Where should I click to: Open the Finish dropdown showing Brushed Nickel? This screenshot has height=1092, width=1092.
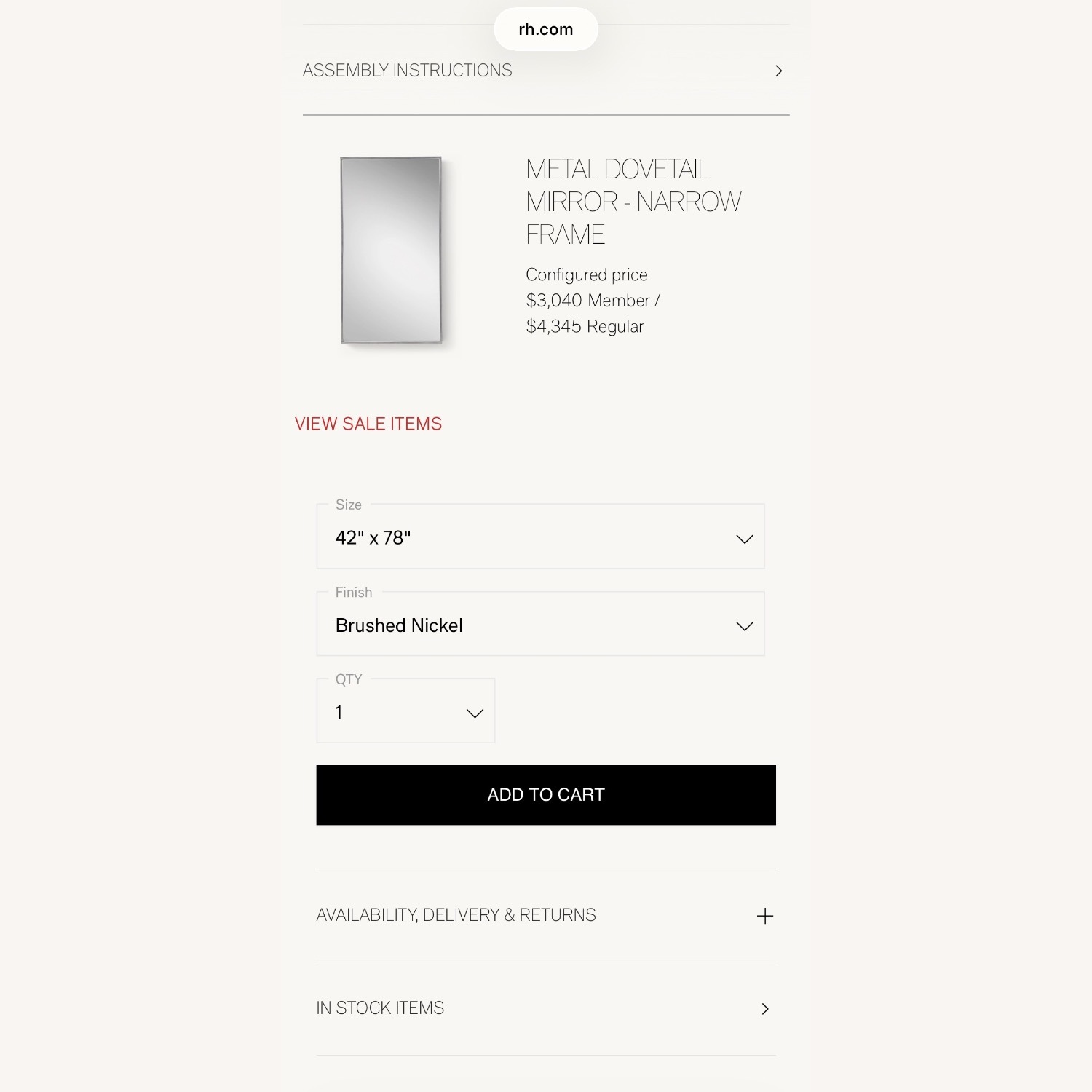539,625
